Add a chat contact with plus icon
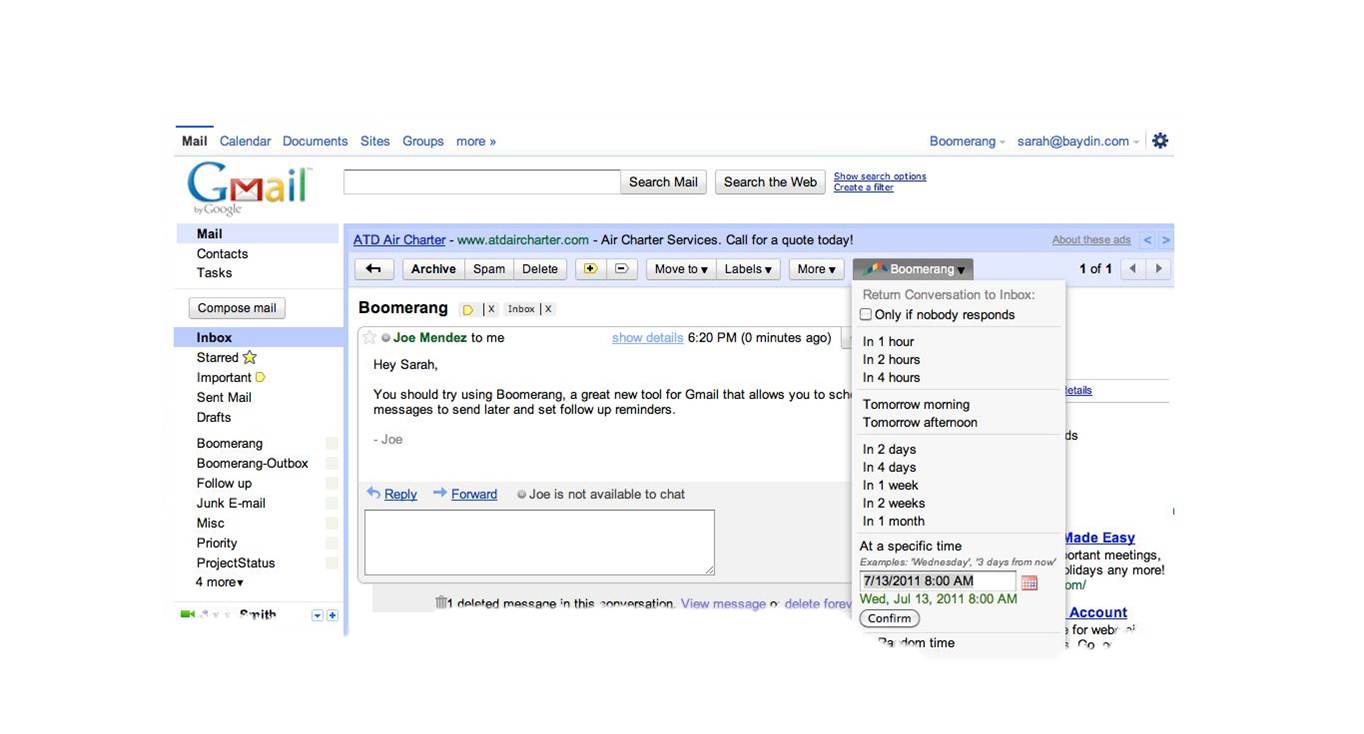1364x734 pixels. point(333,616)
